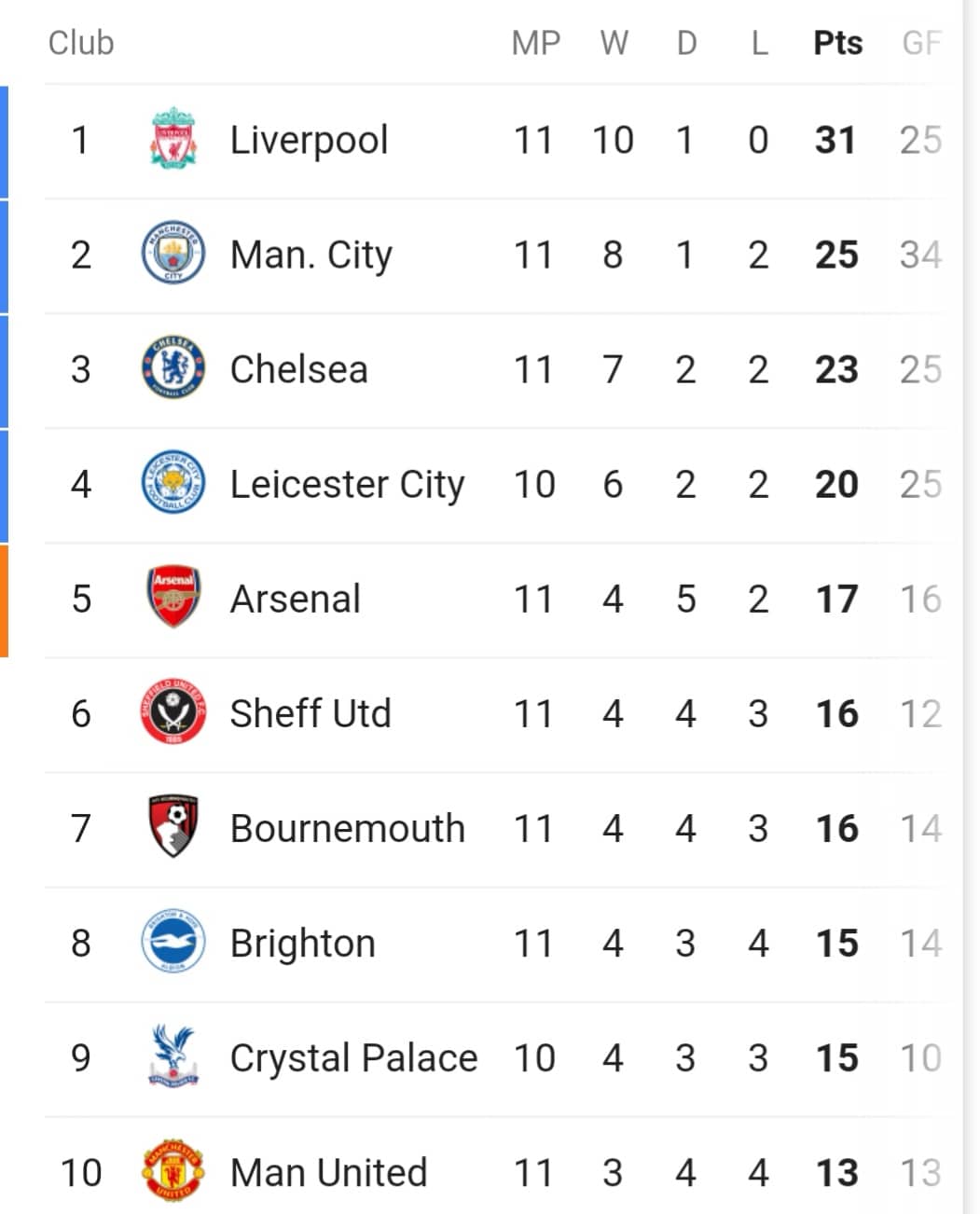The height and width of the screenshot is (1214, 980).
Task: Click the GF column header
Action: click(921, 43)
